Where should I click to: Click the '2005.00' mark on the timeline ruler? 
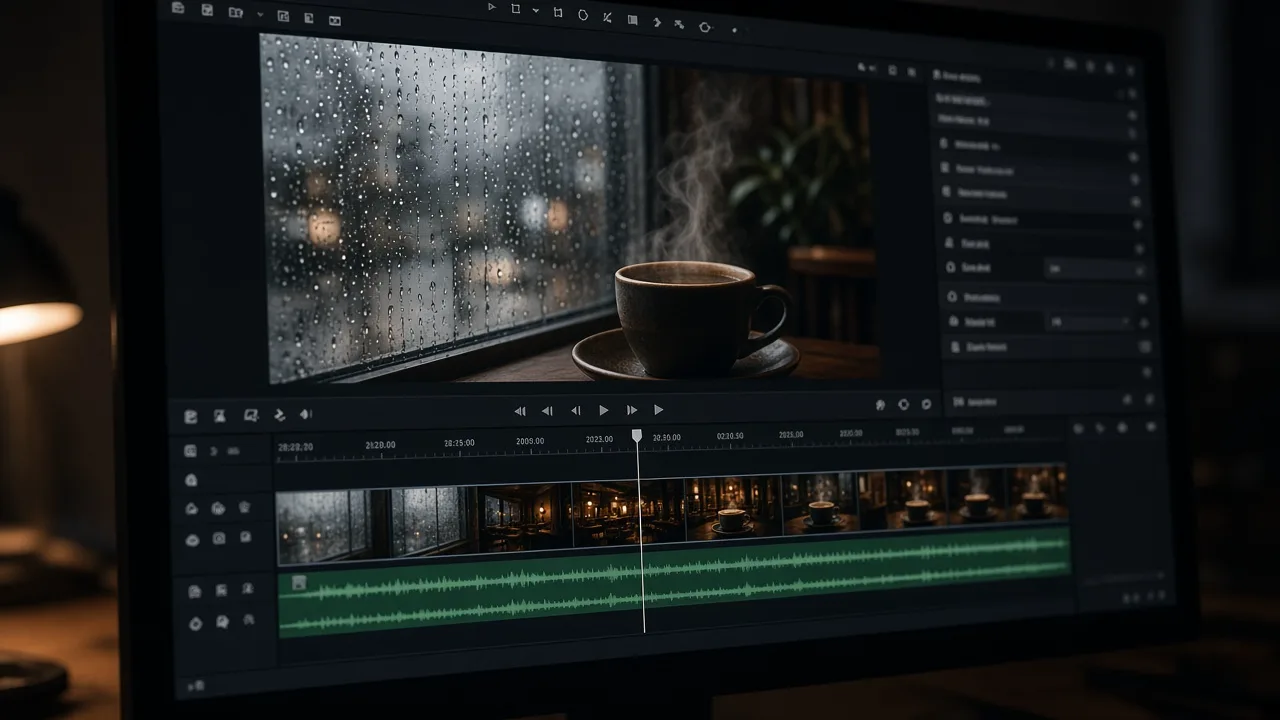pos(530,441)
